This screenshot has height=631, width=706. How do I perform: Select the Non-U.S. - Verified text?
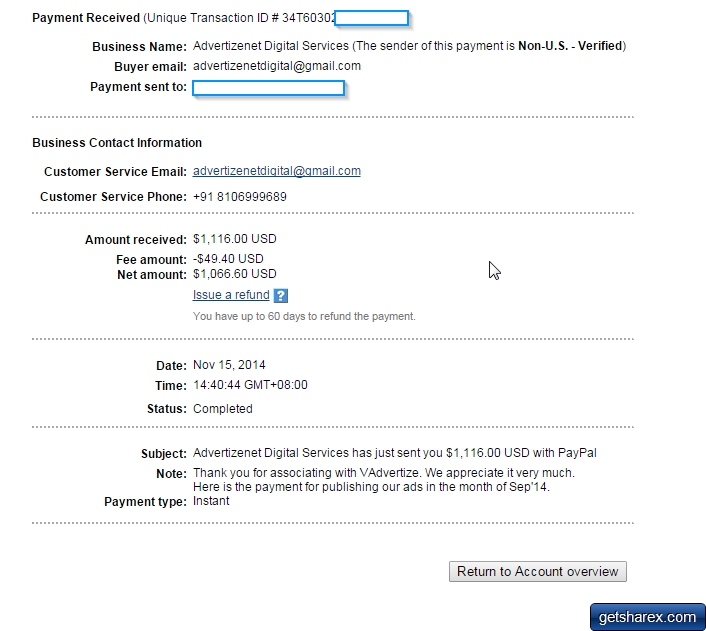coord(570,46)
